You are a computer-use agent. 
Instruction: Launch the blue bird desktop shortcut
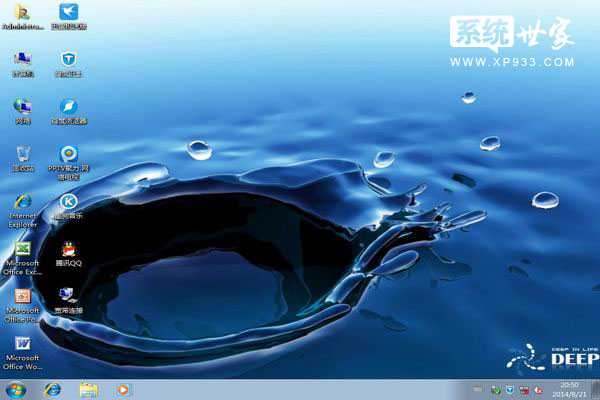pyautogui.click(x=68, y=13)
